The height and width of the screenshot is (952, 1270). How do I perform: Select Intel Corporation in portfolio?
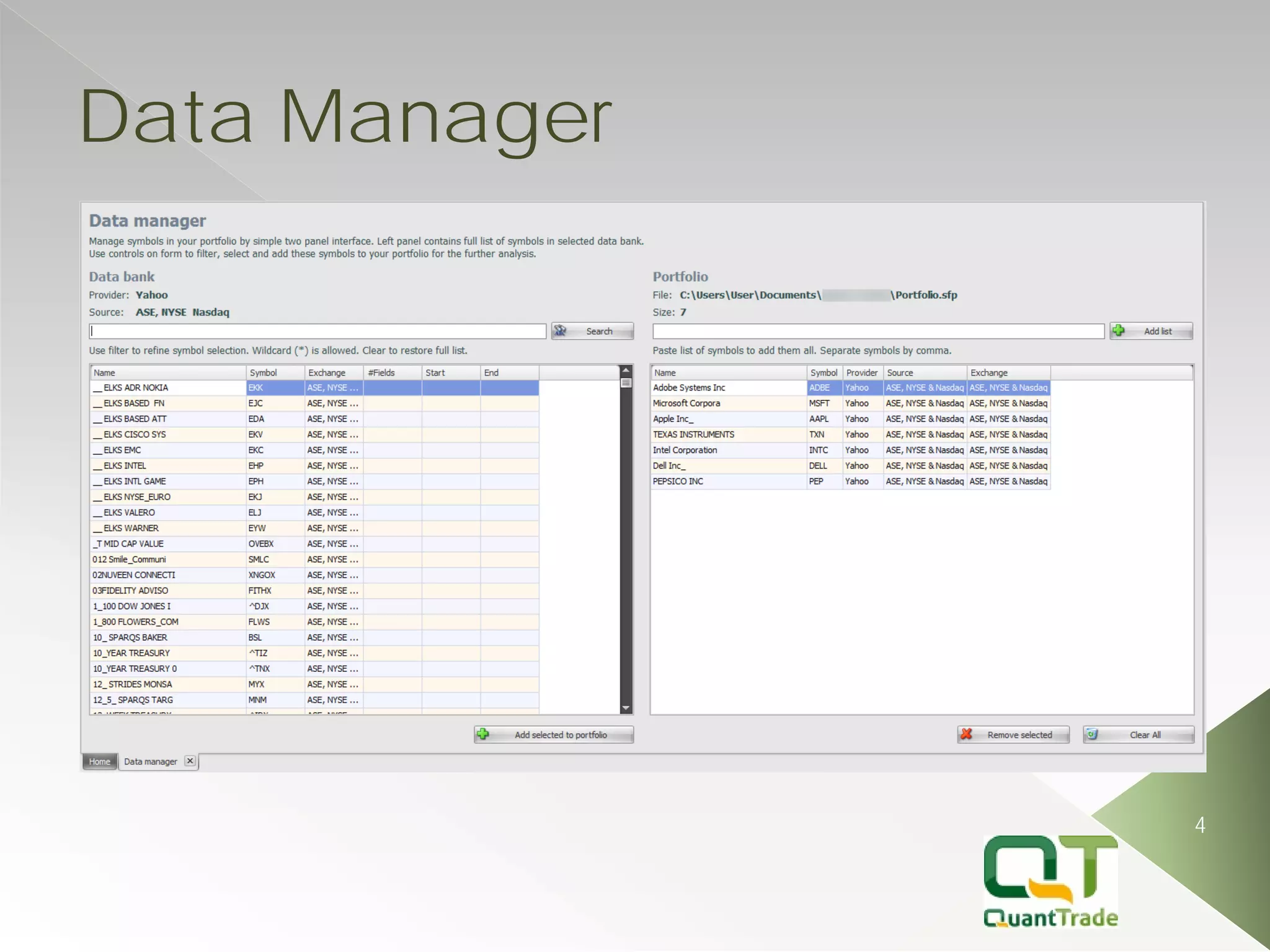pos(851,450)
